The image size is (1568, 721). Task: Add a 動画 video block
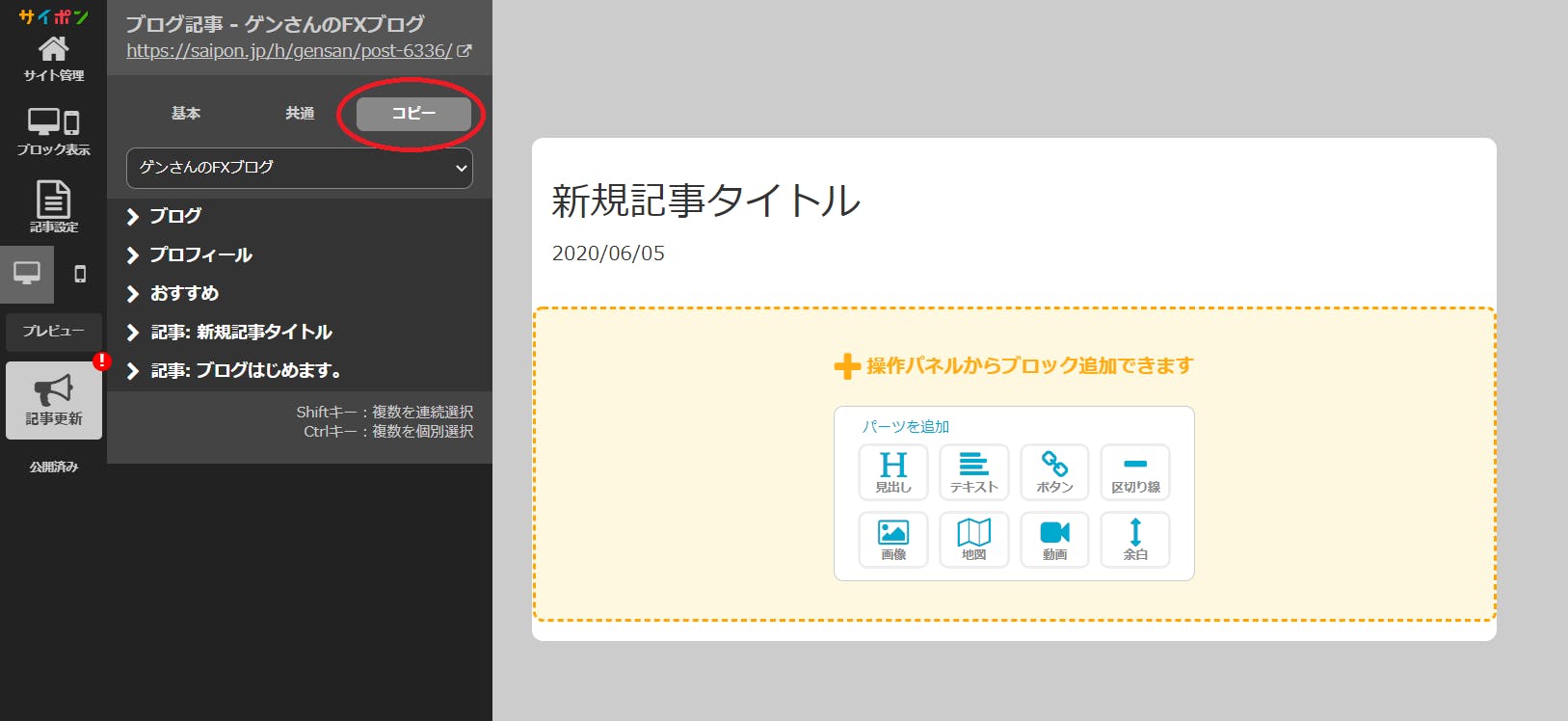[x=1054, y=540]
